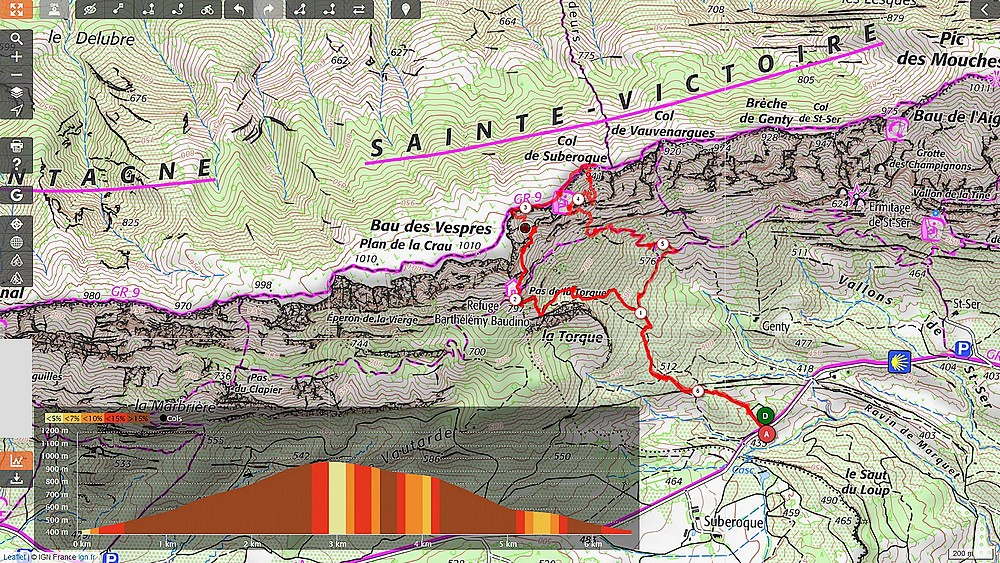
Task: Toggle the elevation profile chart button
Action: [16, 460]
